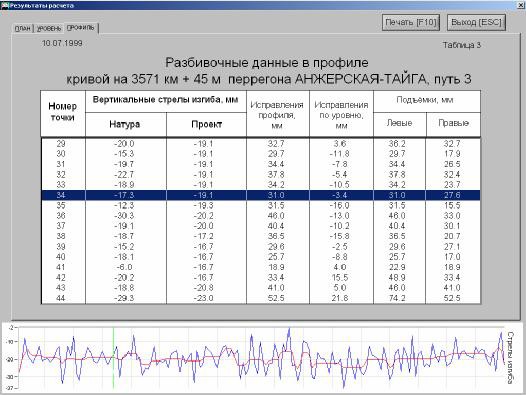This screenshot has height=395, width=526.
Task: Click right lift value 41.0 in row 43
Action: point(452,288)
